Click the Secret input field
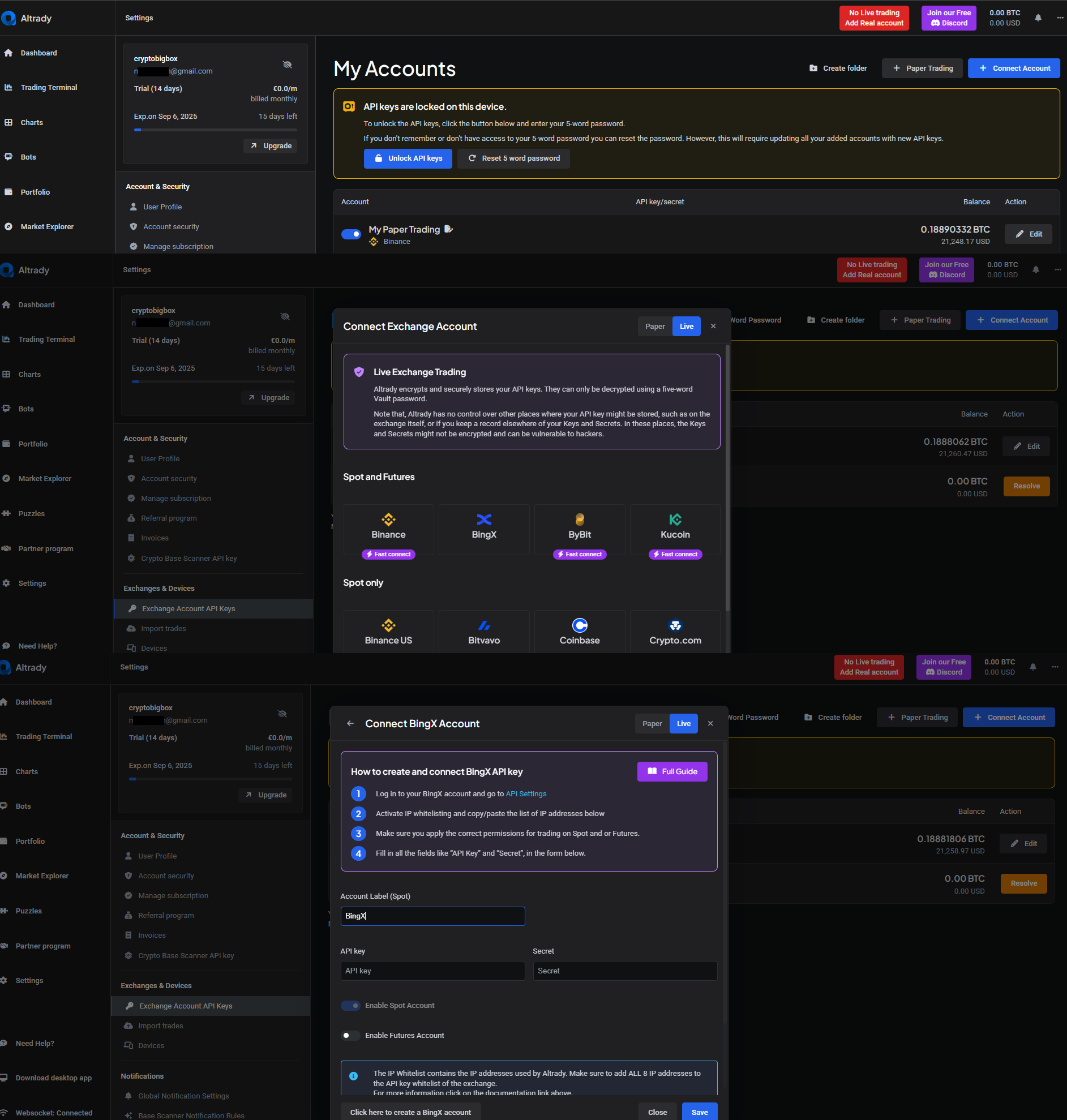 (625, 971)
